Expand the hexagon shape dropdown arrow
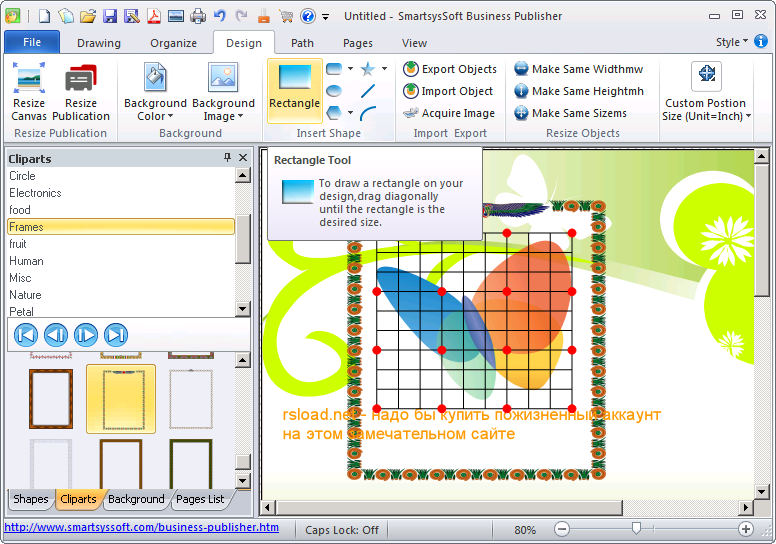776x544 pixels. [350, 113]
